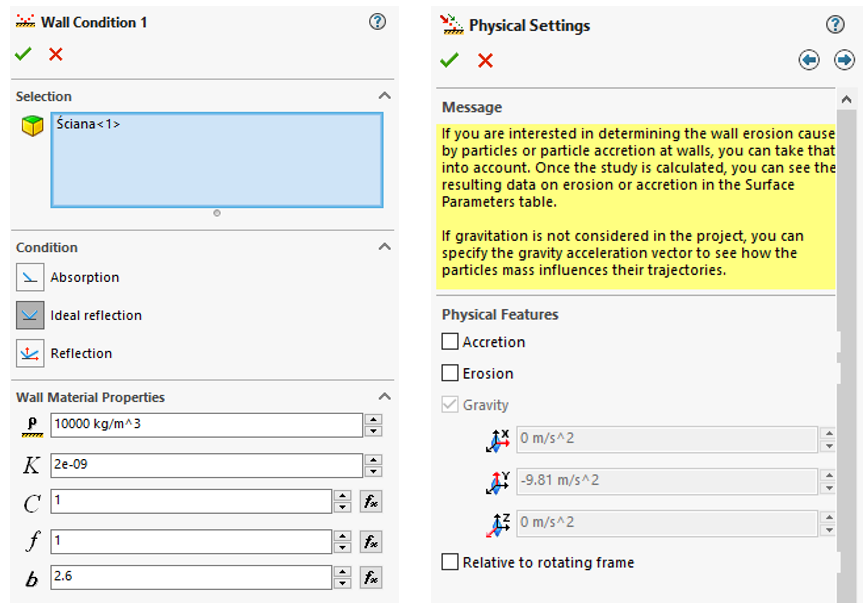Go to previous page arrow in Physical Settings
865x610 pixels.
809,61
